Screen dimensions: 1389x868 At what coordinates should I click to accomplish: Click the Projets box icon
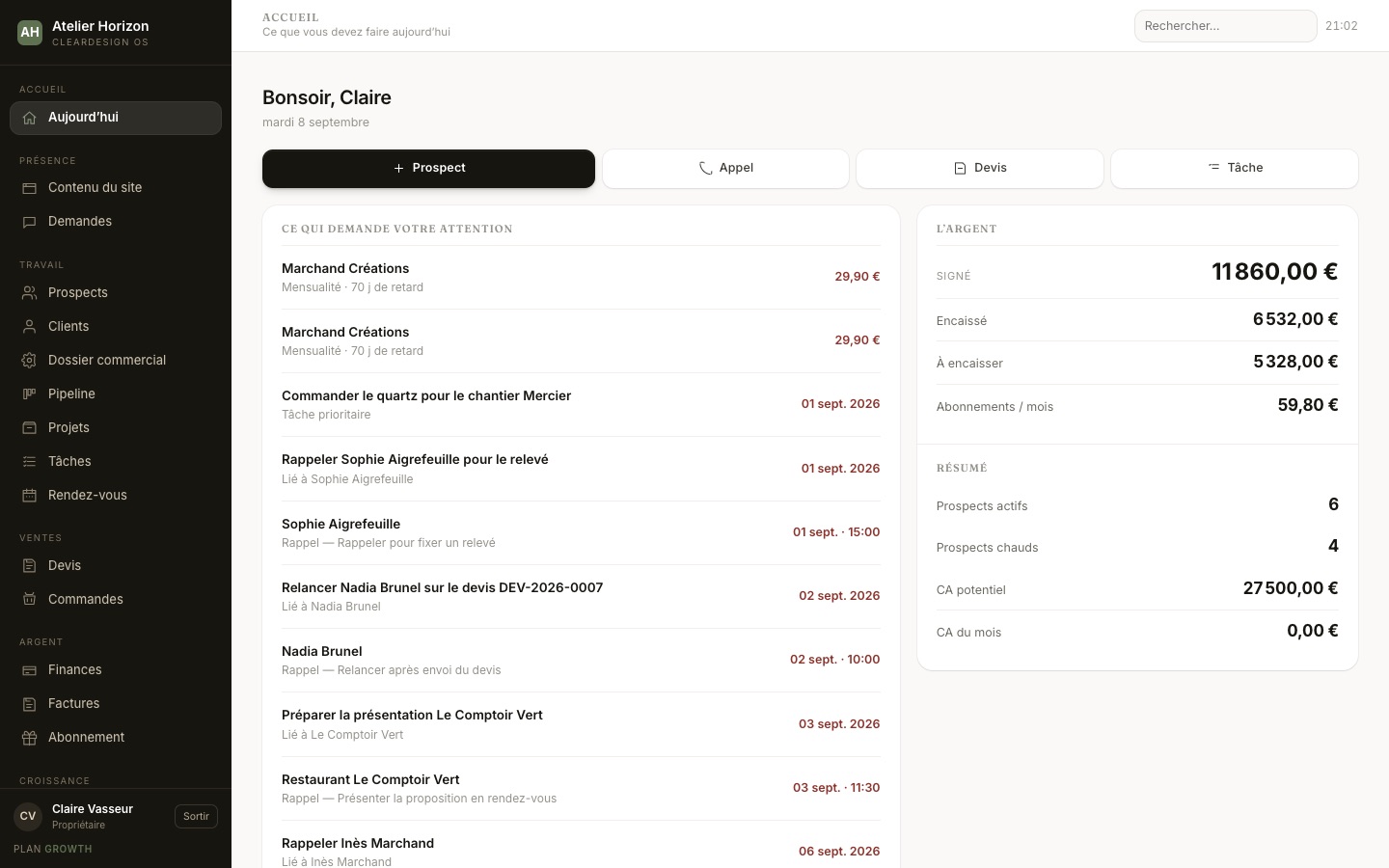[29, 428]
